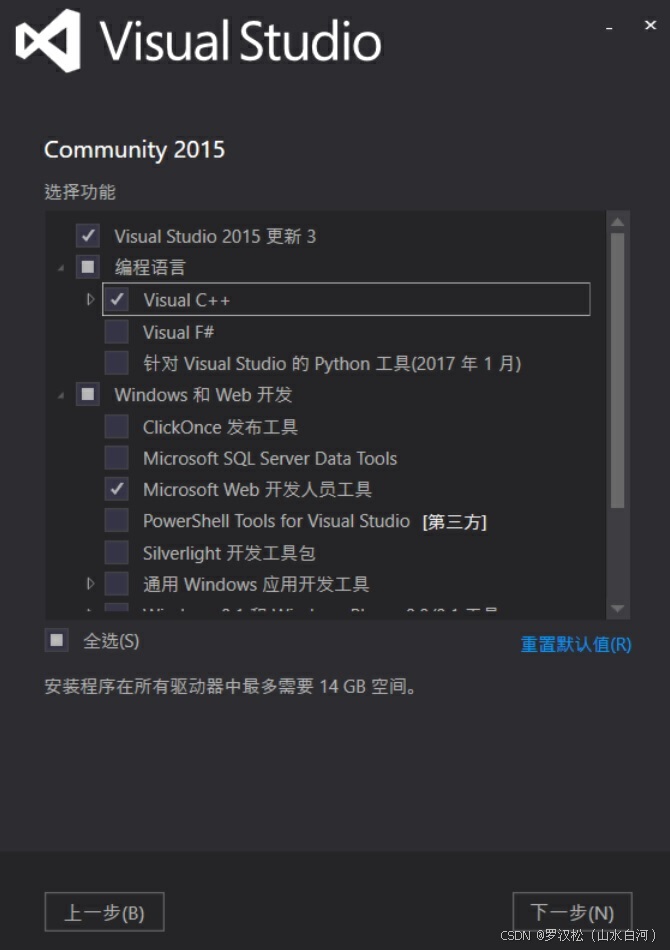Click the 重置默认值(R) link
670x950 pixels.
[x=575, y=644]
